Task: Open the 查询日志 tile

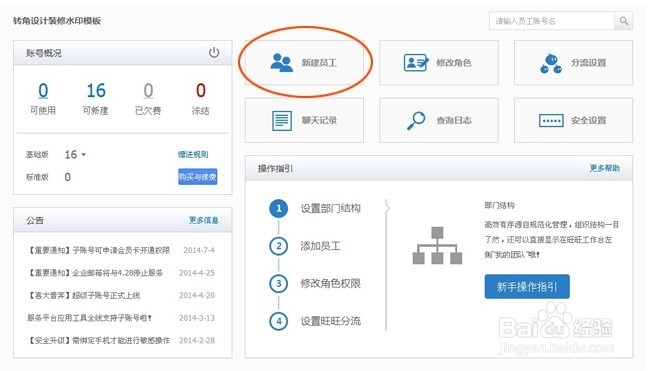Action: pos(439,120)
